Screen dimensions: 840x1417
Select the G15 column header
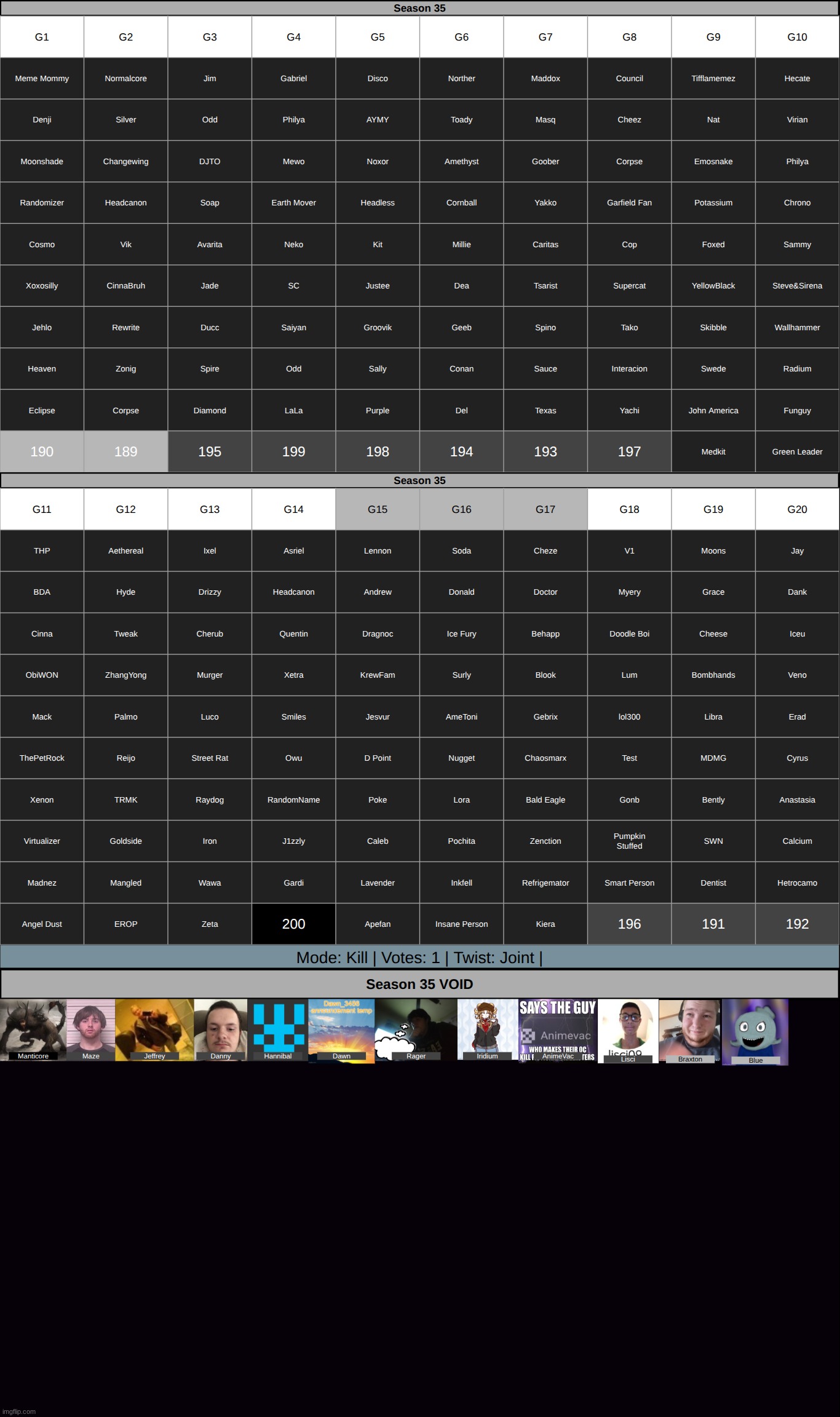pos(378,509)
